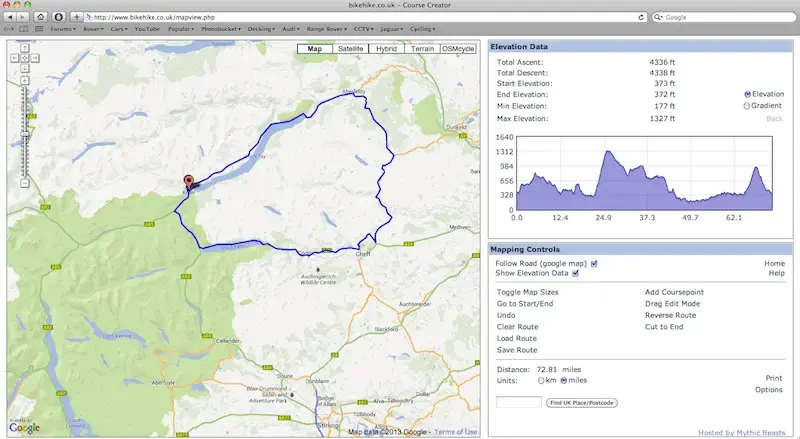The height and width of the screenshot is (439, 800).
Task: Open the Home page button in the toolbar
Action: 41,17
